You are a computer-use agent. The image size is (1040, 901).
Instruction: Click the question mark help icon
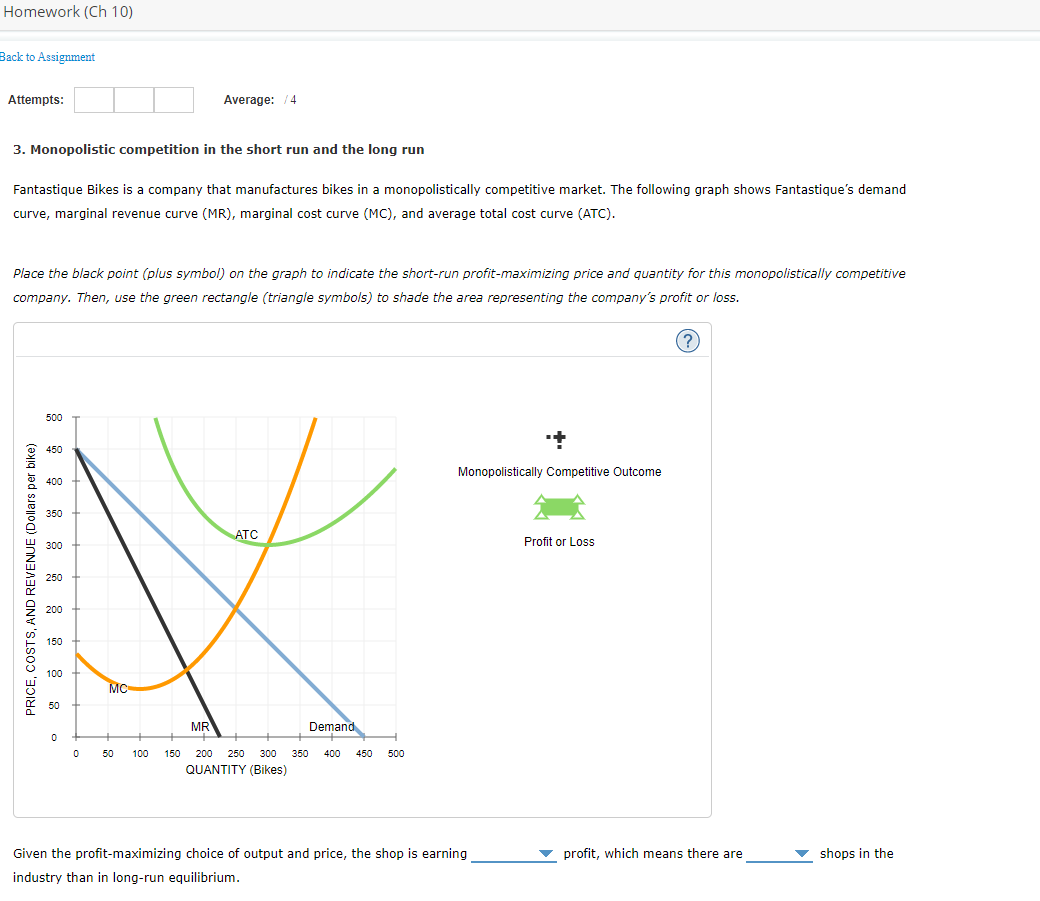(x=687, y=341)
